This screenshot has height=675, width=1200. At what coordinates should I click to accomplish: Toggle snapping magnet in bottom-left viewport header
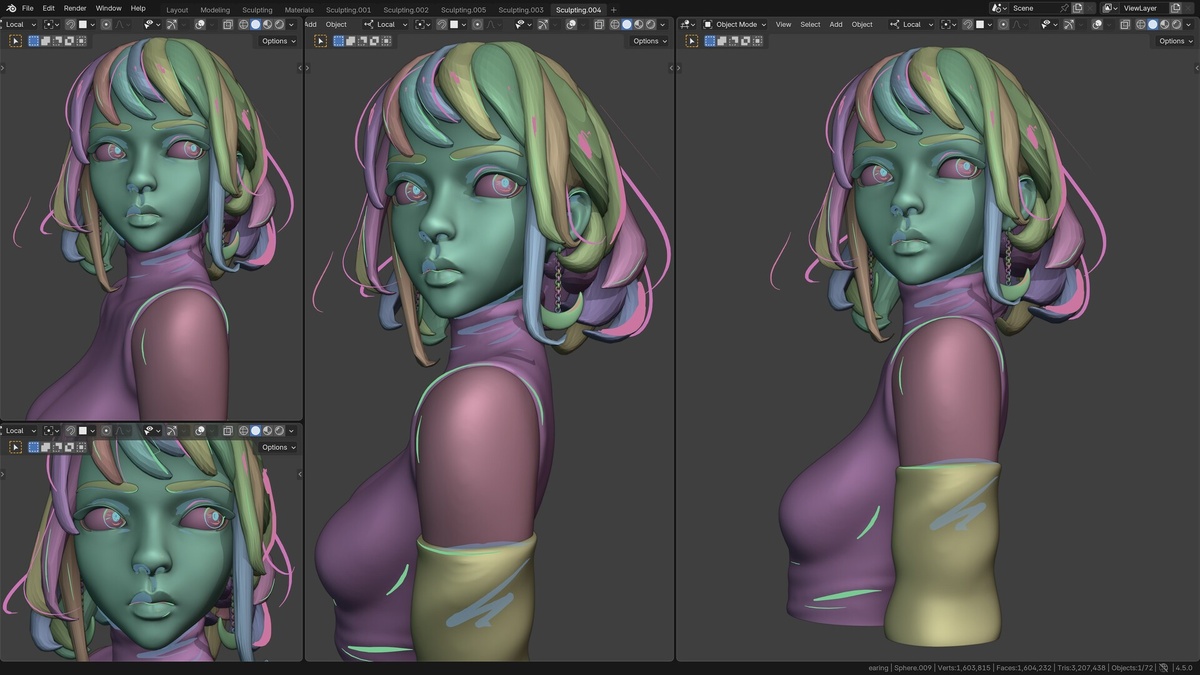[71, 431]
